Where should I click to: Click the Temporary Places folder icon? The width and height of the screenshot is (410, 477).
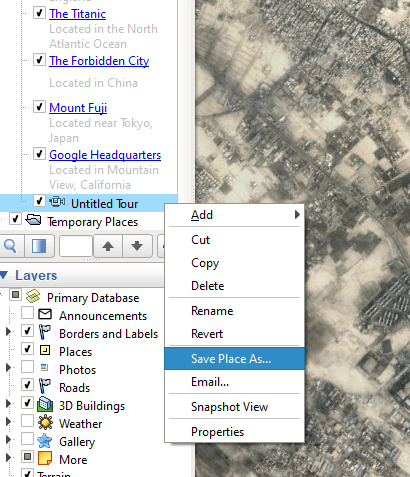(x=33, y=220)
